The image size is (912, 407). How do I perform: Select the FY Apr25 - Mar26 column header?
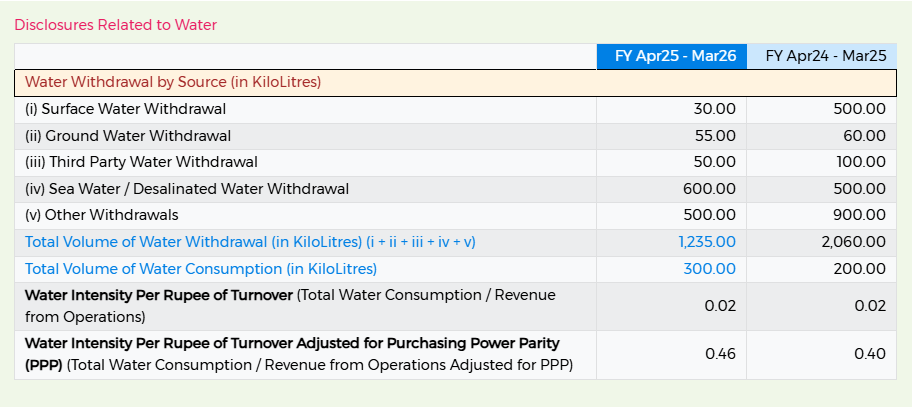coord(671,56)
